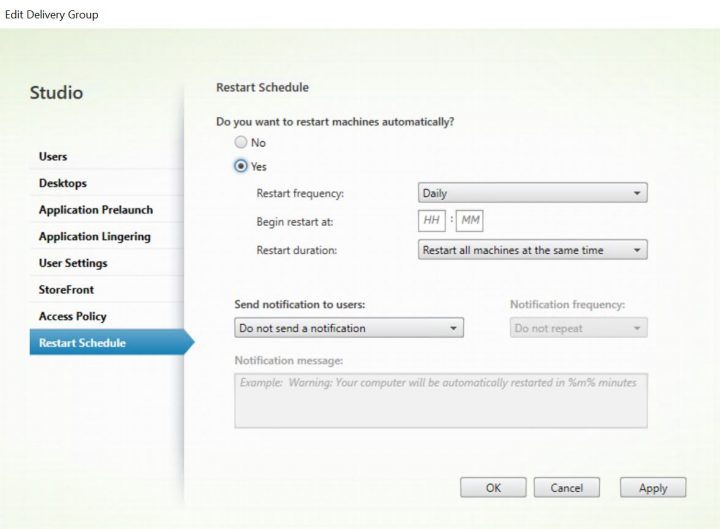Navigate to the StoreFront tab

pyautogui.click(x=67, y=290)
